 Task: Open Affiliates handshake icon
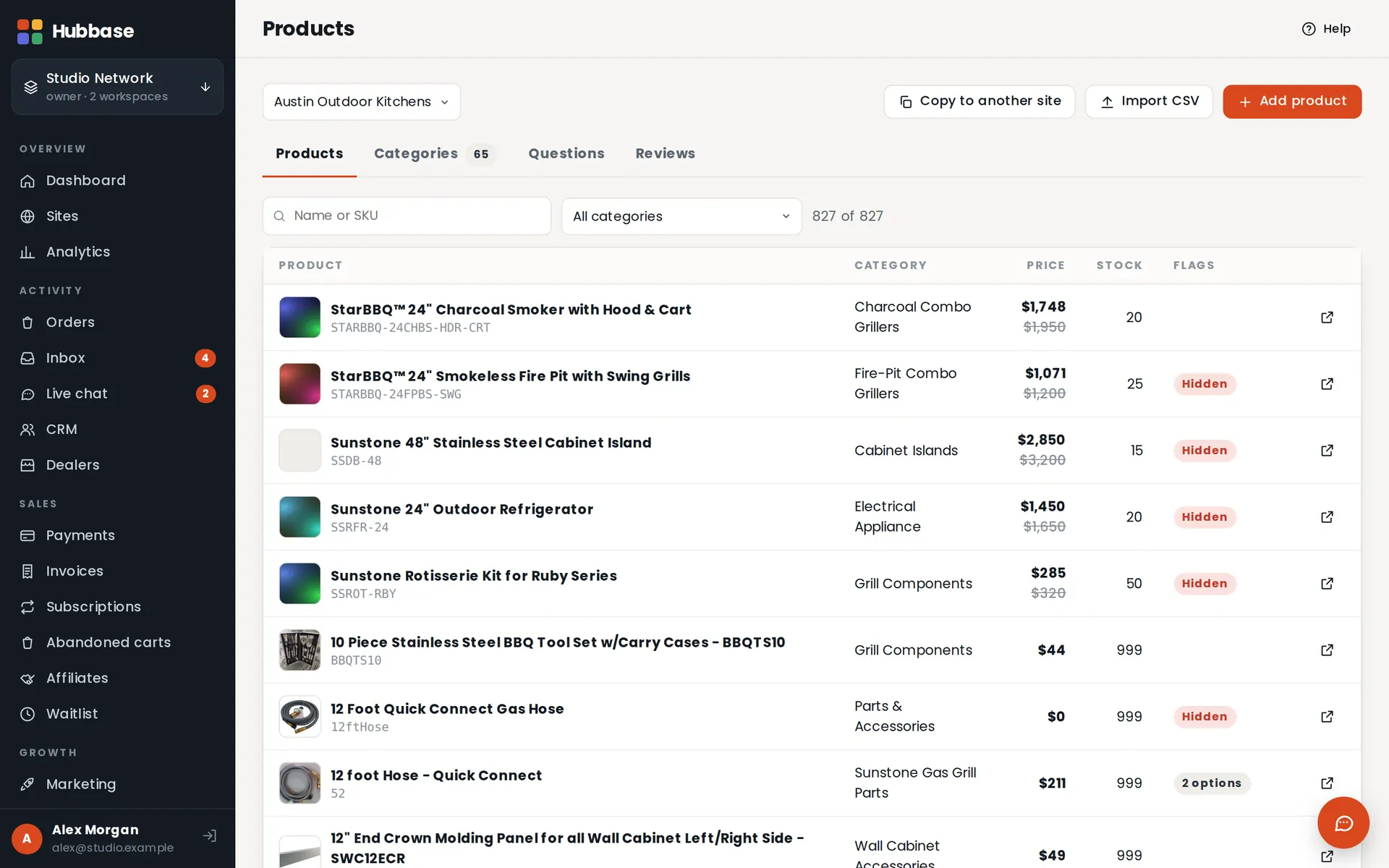[x=27, y=678]
